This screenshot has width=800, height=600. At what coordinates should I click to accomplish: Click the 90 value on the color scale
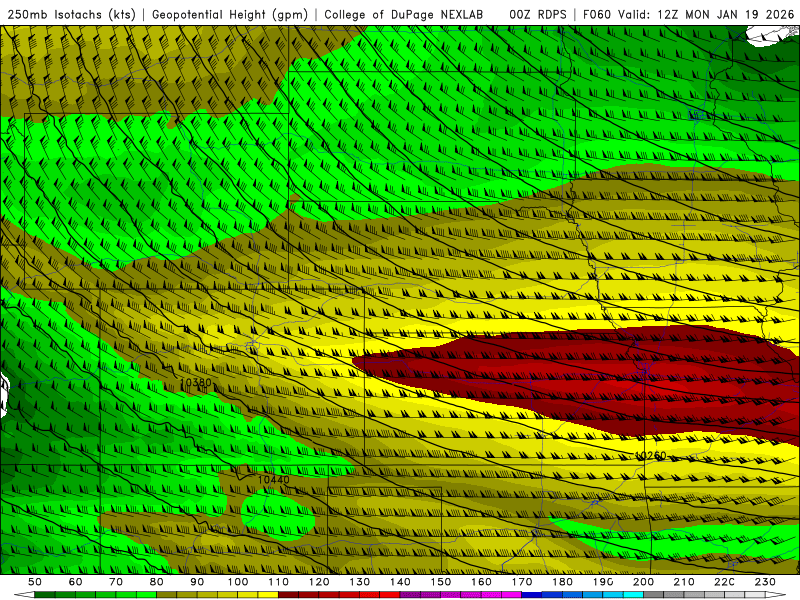point(197,582)
